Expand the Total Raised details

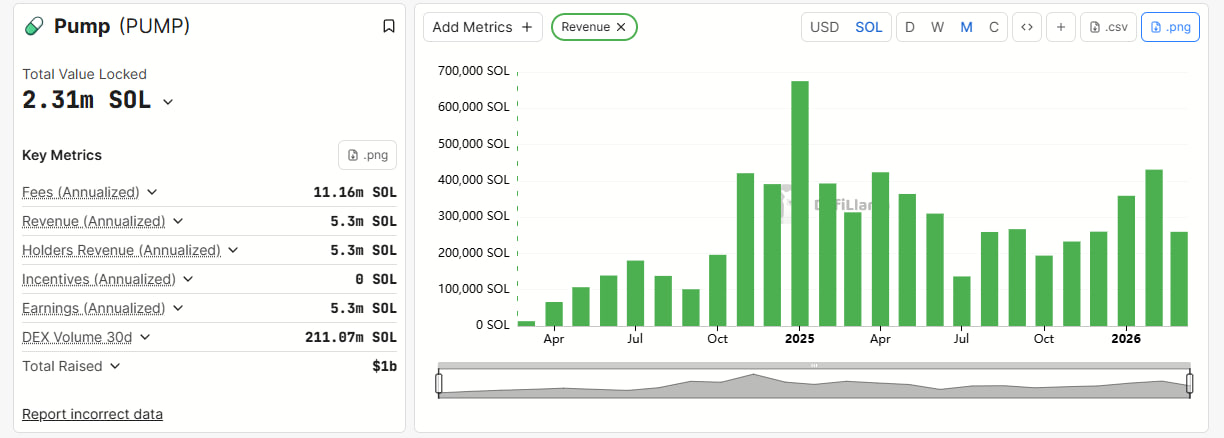click(x=115, y=366)
